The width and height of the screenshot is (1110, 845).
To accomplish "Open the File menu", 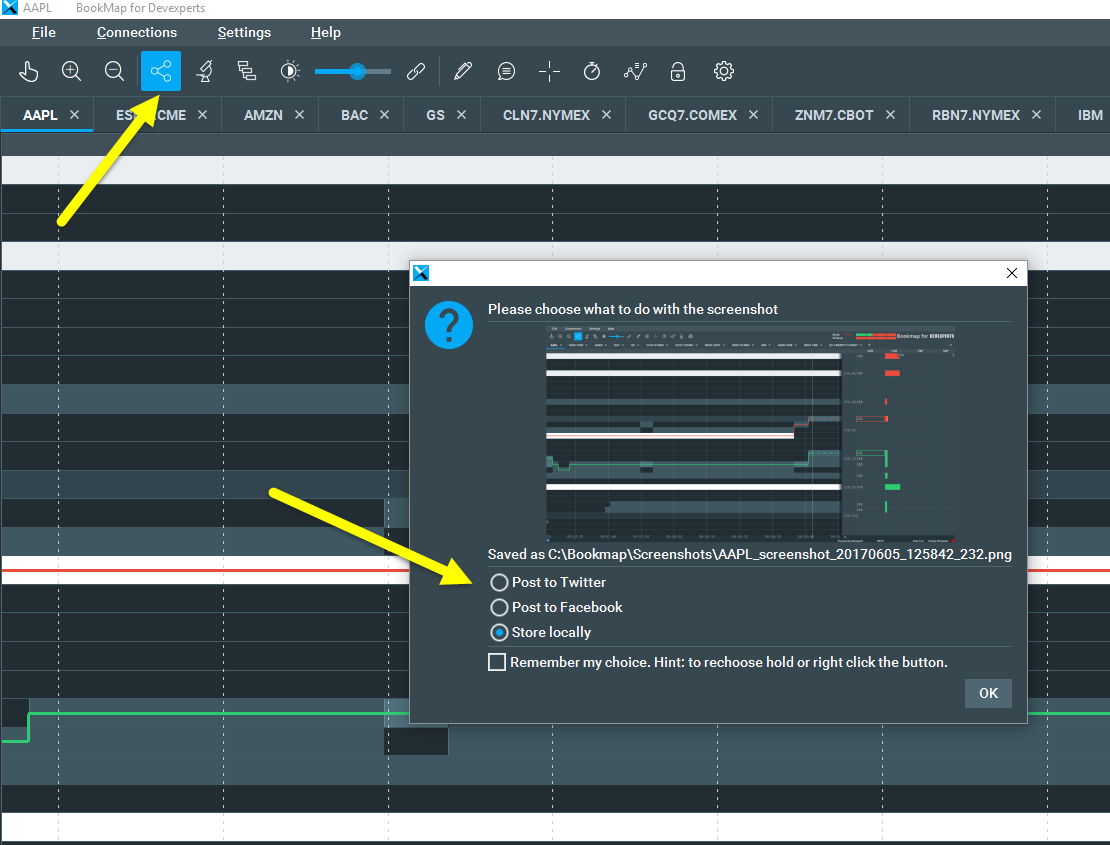I will tap(44, 33).
